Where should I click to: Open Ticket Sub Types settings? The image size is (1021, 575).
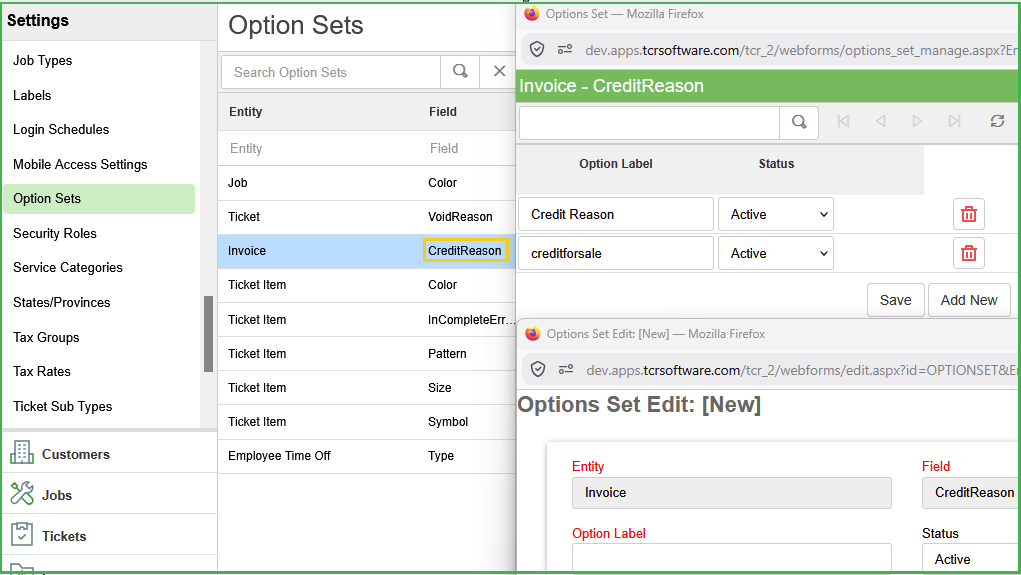(63, 406)
